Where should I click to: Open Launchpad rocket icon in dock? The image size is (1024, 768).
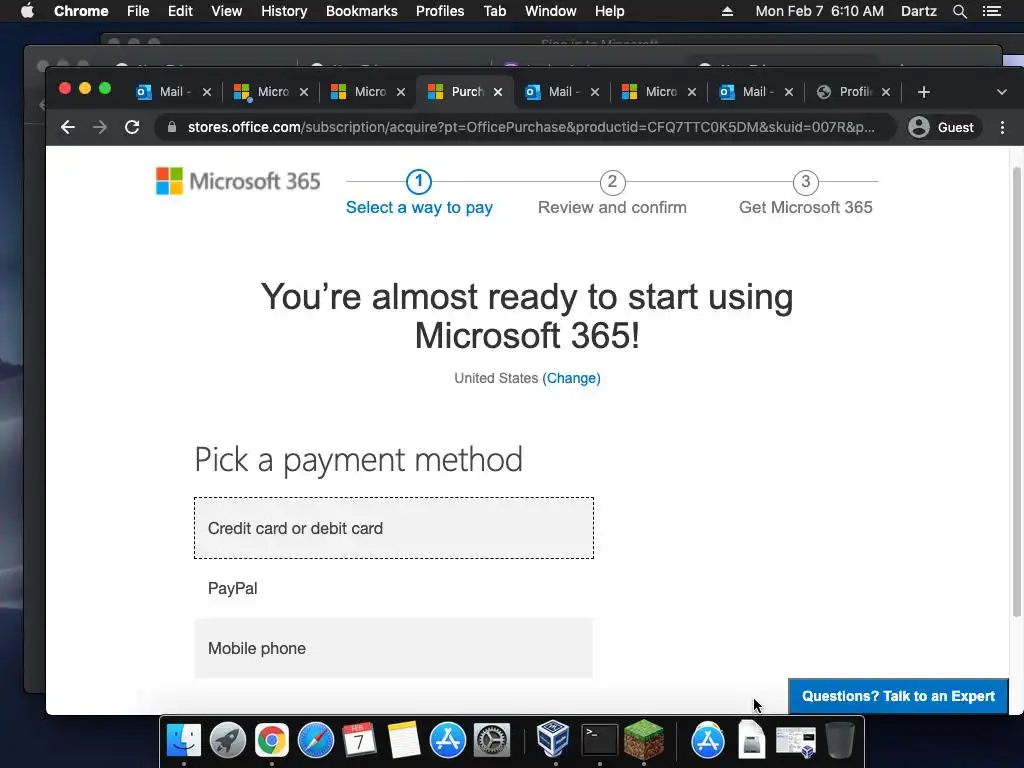click(227, 741)
